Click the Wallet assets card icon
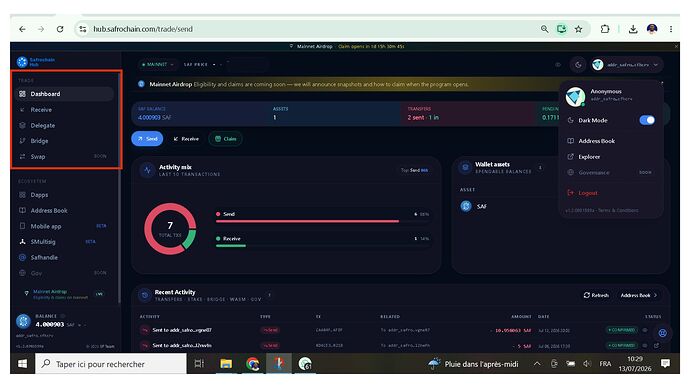Image resolution: width=690 pixels, height=388 pixels. (465, 167)
